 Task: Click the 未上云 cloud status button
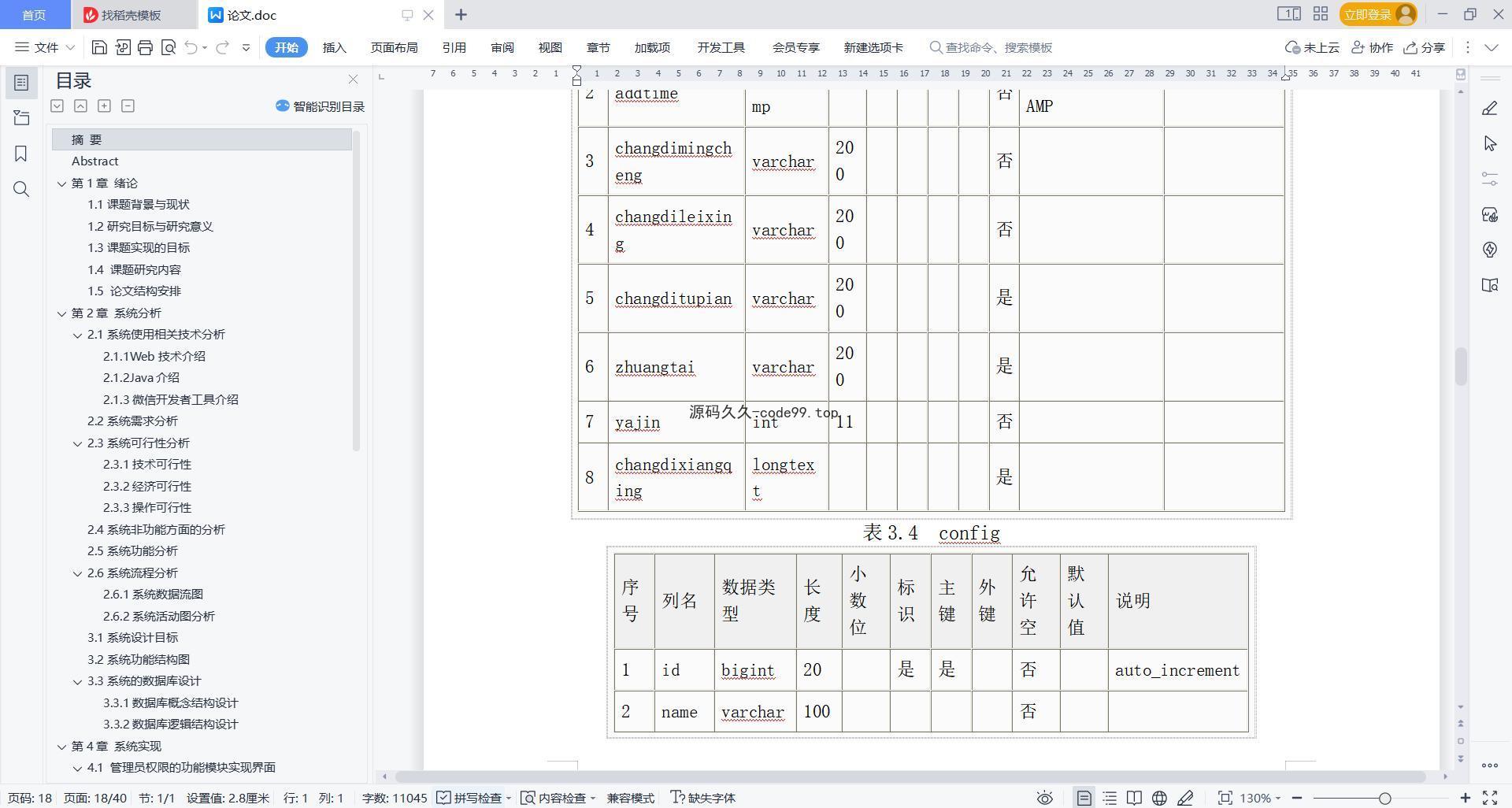pyautogui.click(x=1312, y=47)
